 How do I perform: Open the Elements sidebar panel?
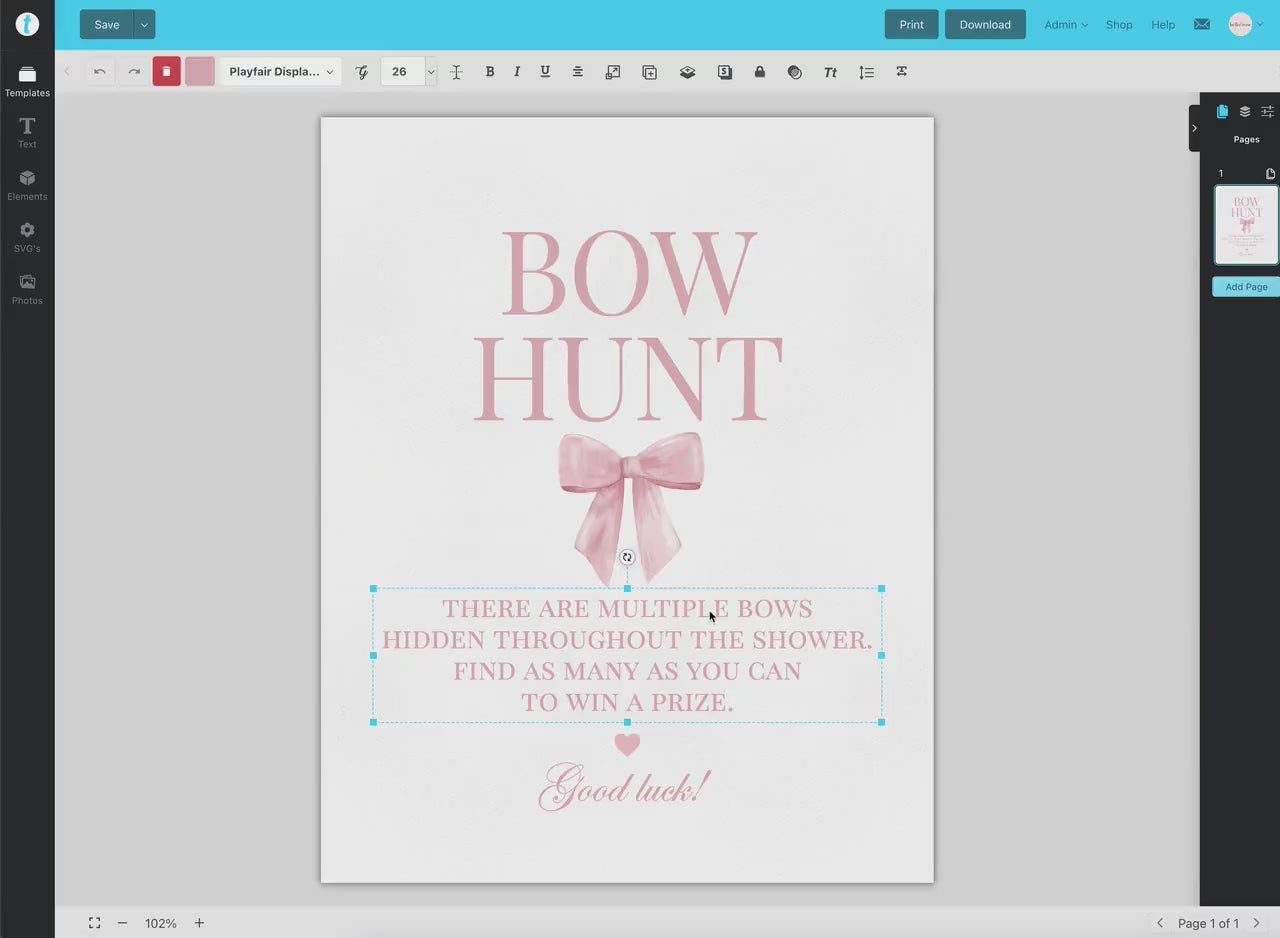pyautogui.click(x=27, y=185)
